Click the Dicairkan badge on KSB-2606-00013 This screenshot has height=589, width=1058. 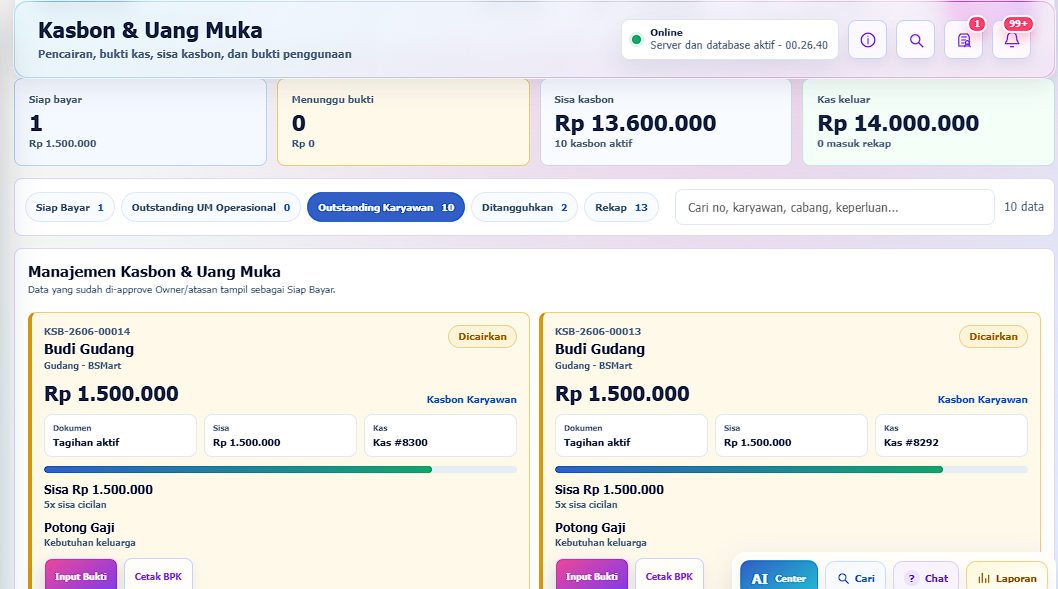pyautogui.click(x=993, y=336)
